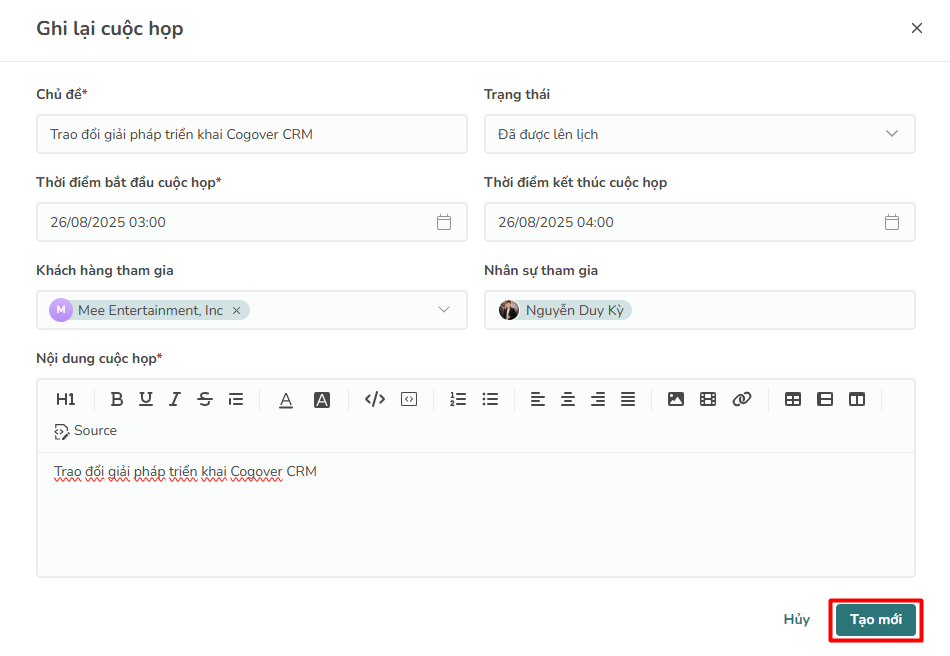
Task: Insert an image into meeting content
Action: pyautogui.click(x=676, y=399)
